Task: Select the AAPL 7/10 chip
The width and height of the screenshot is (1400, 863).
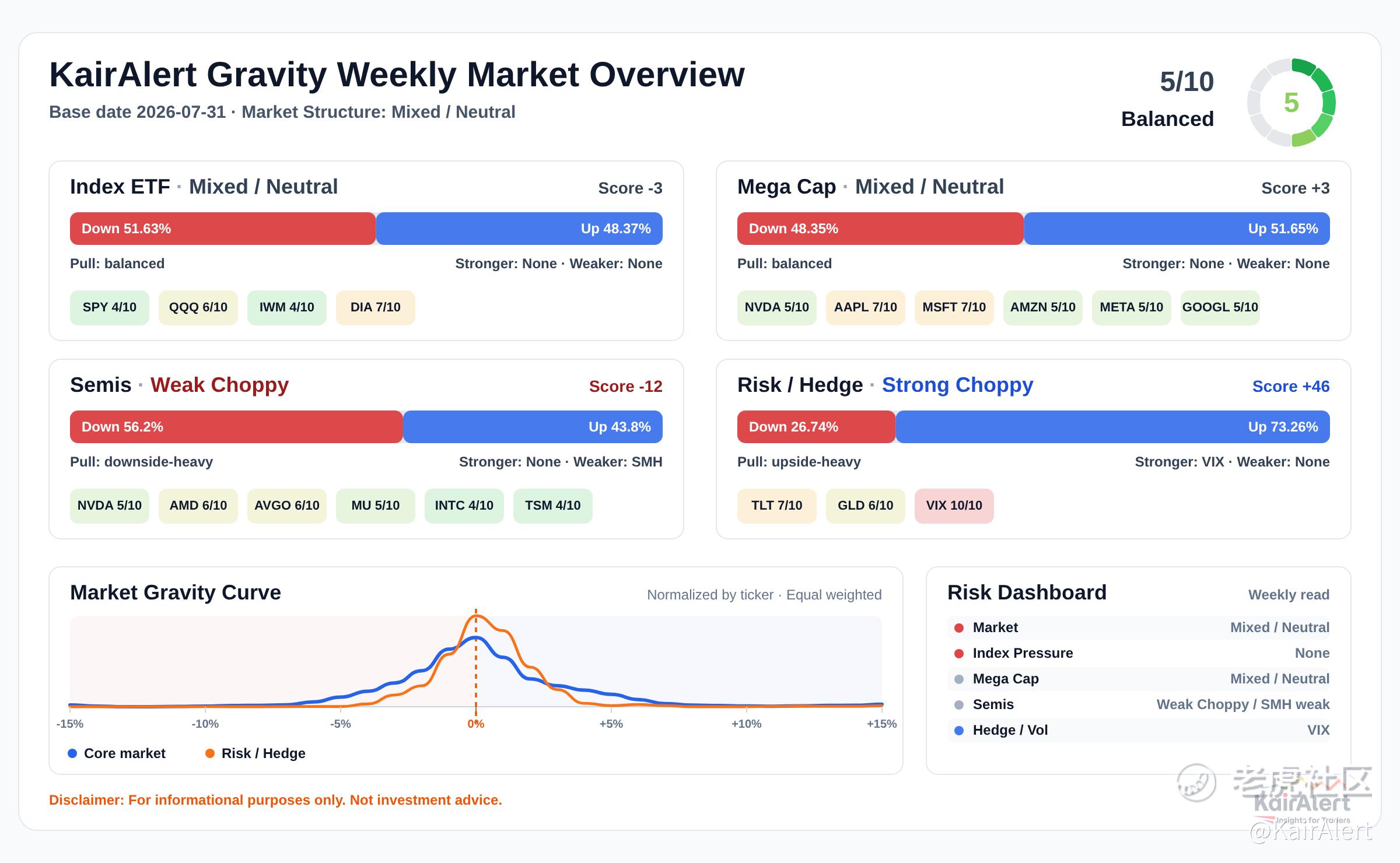Action: (866, 307)
